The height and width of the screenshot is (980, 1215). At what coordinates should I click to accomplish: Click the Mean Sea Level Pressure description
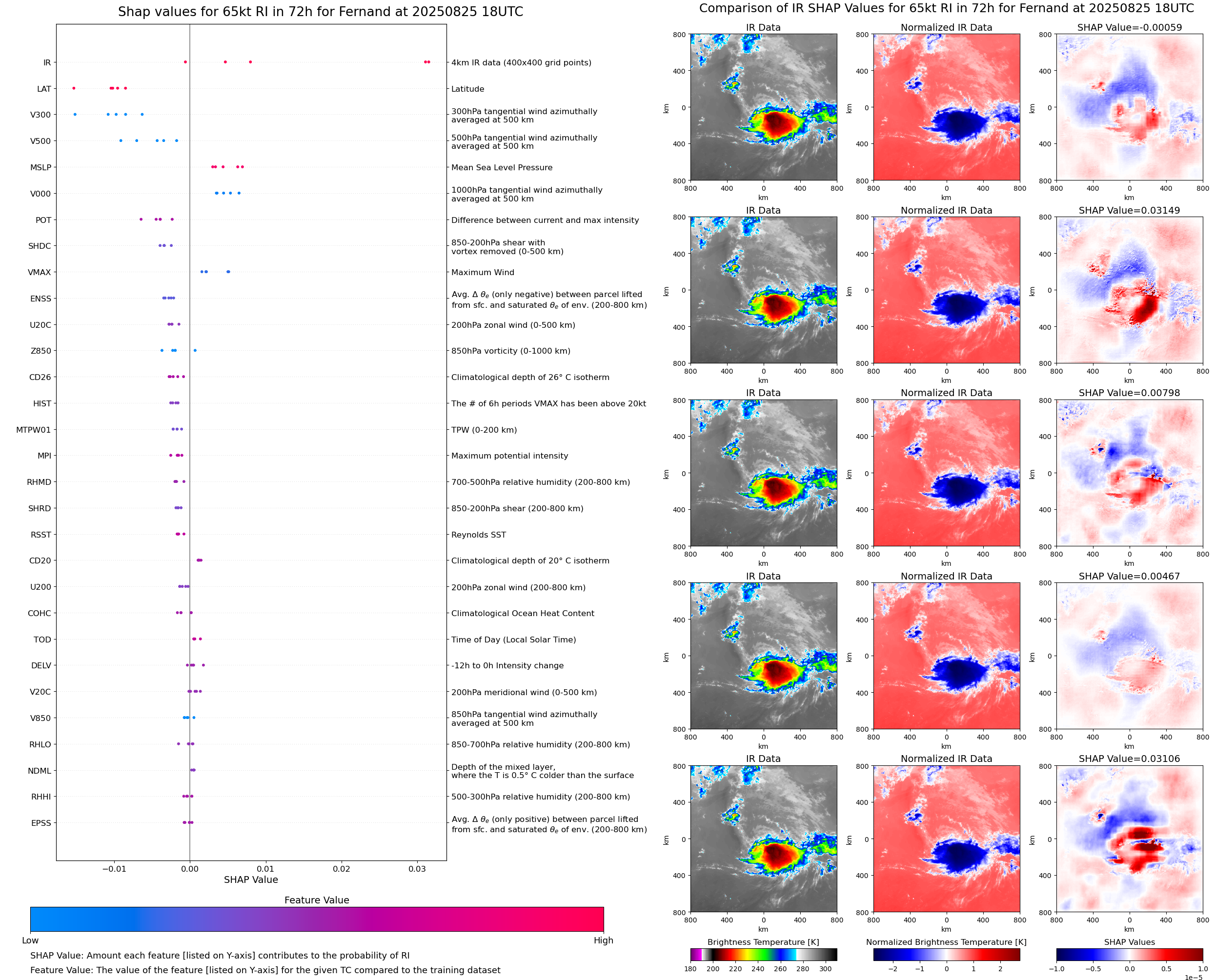coord(501,168)
